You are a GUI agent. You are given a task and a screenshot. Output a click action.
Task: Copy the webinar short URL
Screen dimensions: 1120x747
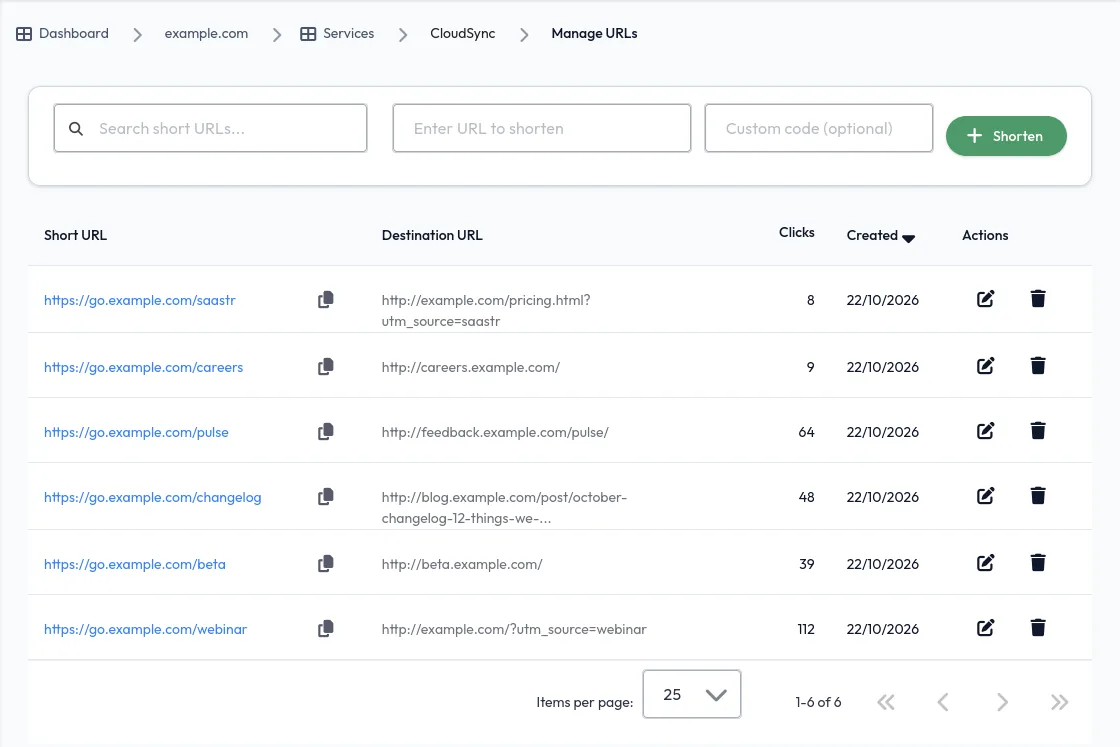(x=325, y=628)
